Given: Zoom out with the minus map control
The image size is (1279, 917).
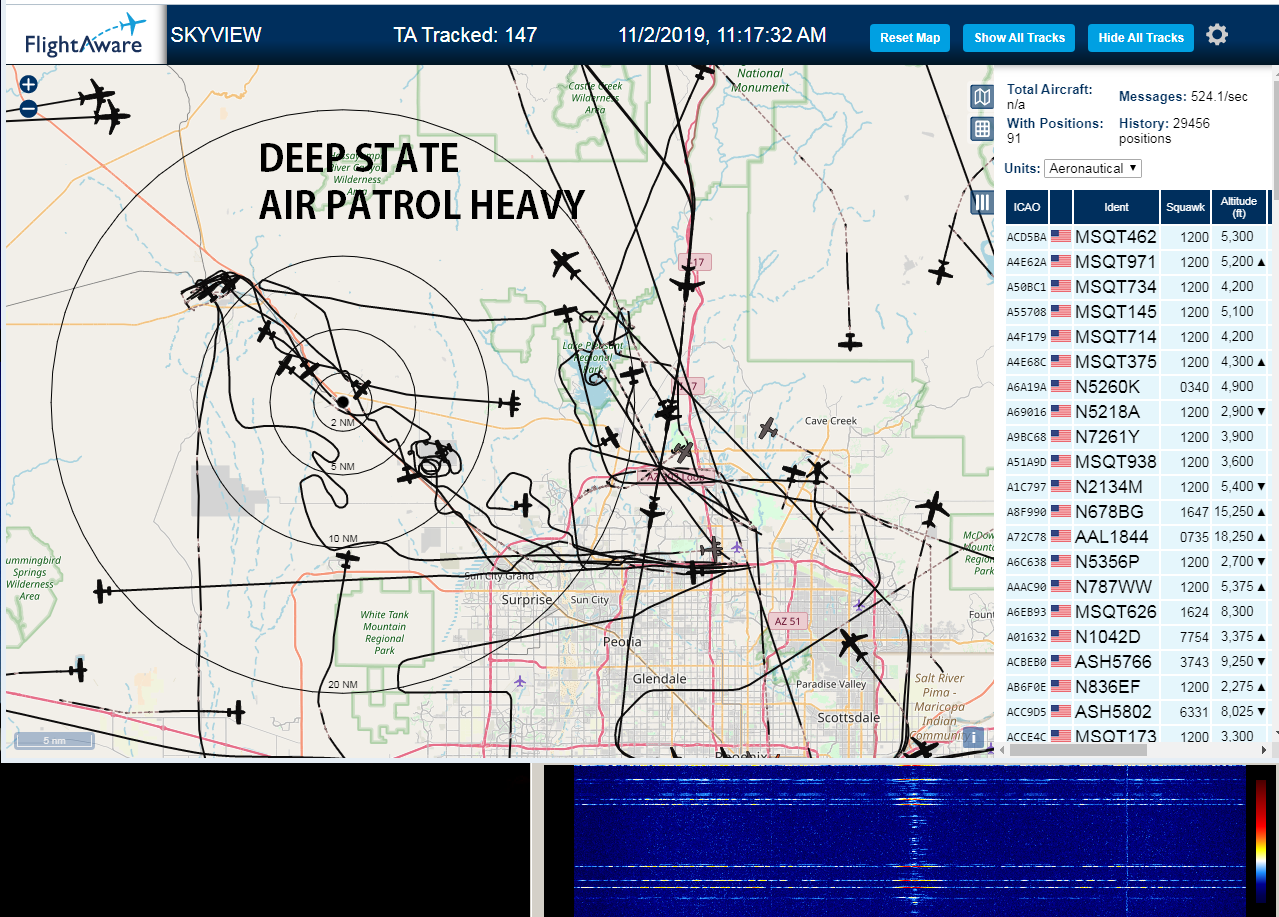Looking at the screenshot, I should tap(28, 108).
